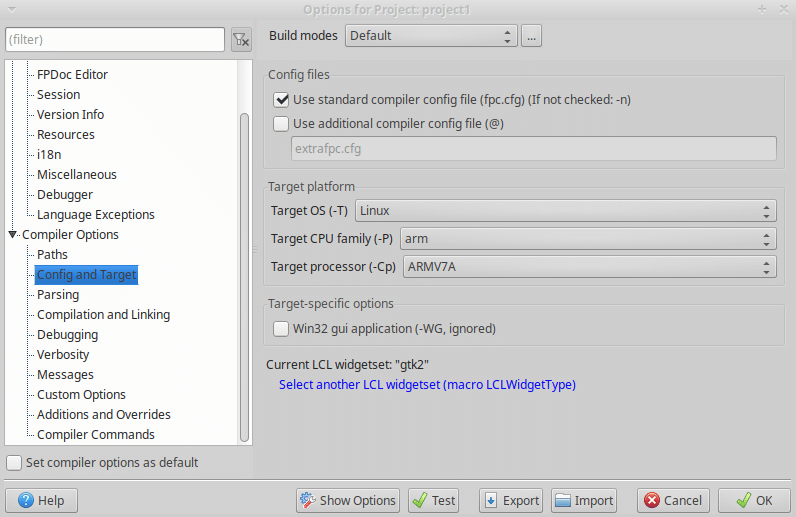Select Custom Options in the tree
Screen dimensions: 796x517
(x=81, y=395)
